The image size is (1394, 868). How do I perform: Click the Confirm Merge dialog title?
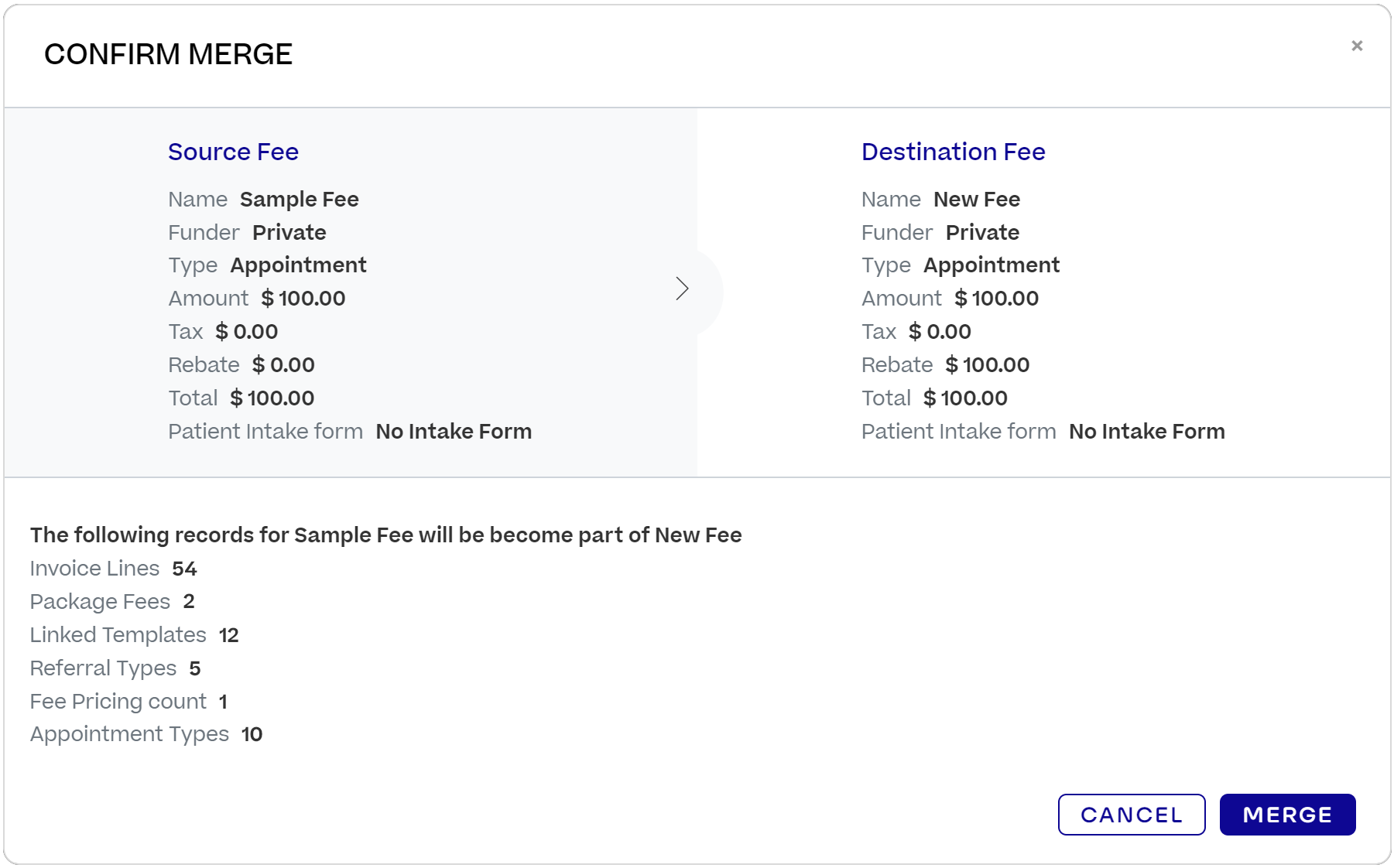169,54
